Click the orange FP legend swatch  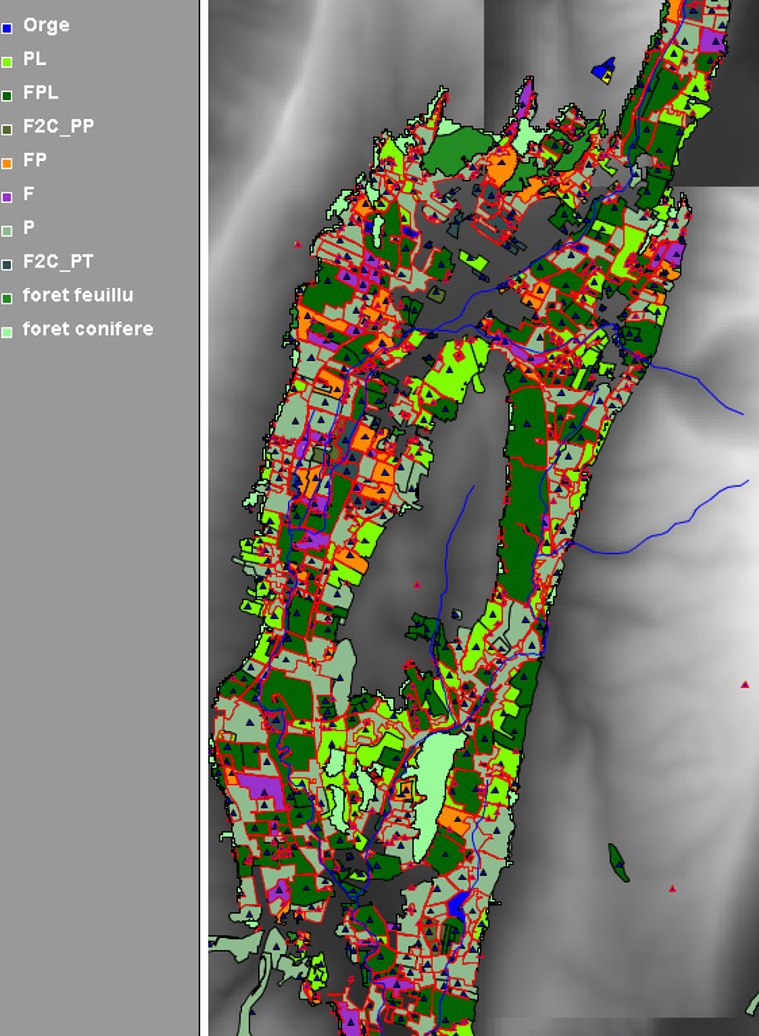pos(7,163)
